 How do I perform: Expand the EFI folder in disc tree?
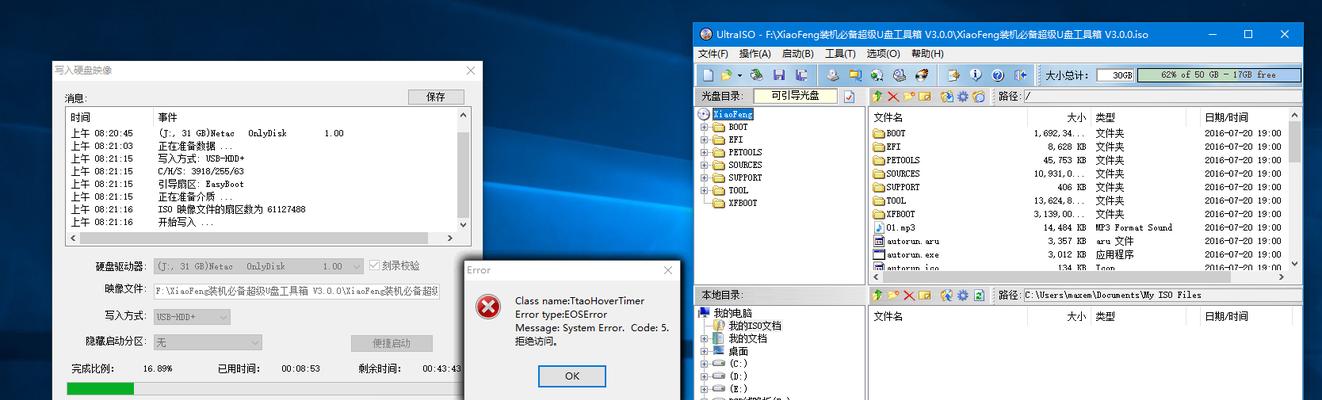pos(704,140)
